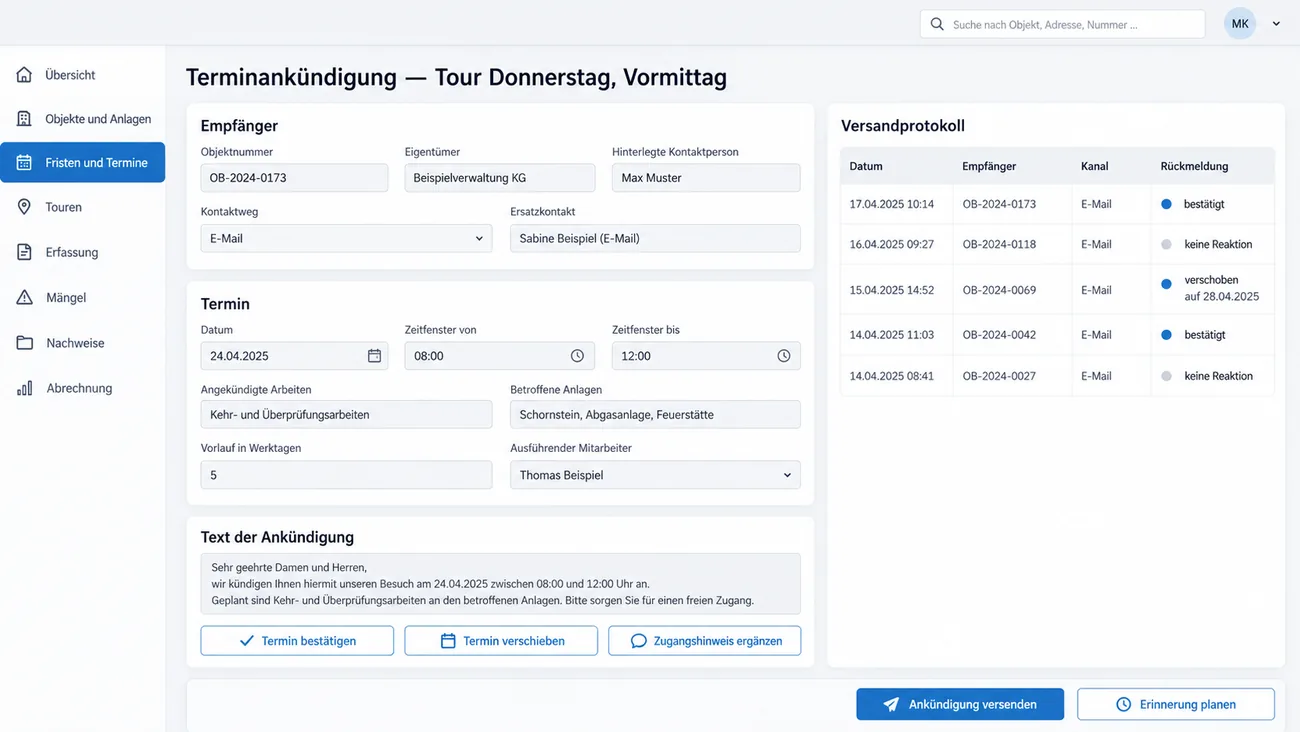Click the clock icon in Zeitfenster bis

[784, 356]
